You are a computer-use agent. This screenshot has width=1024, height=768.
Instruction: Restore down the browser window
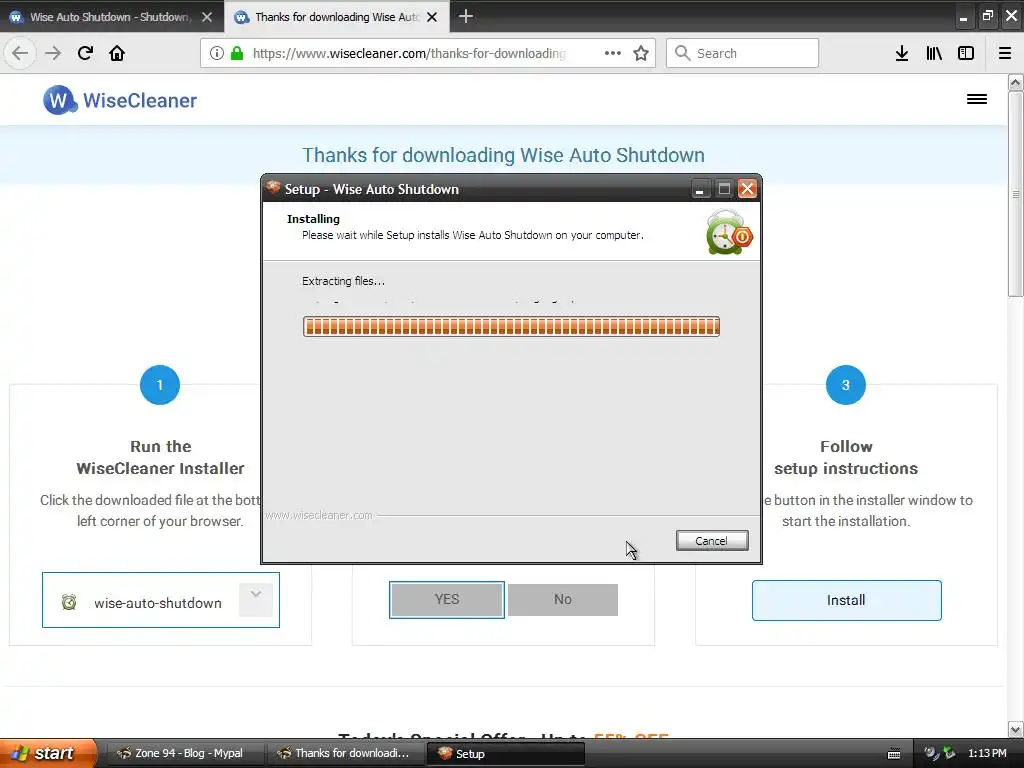(987, 16)
